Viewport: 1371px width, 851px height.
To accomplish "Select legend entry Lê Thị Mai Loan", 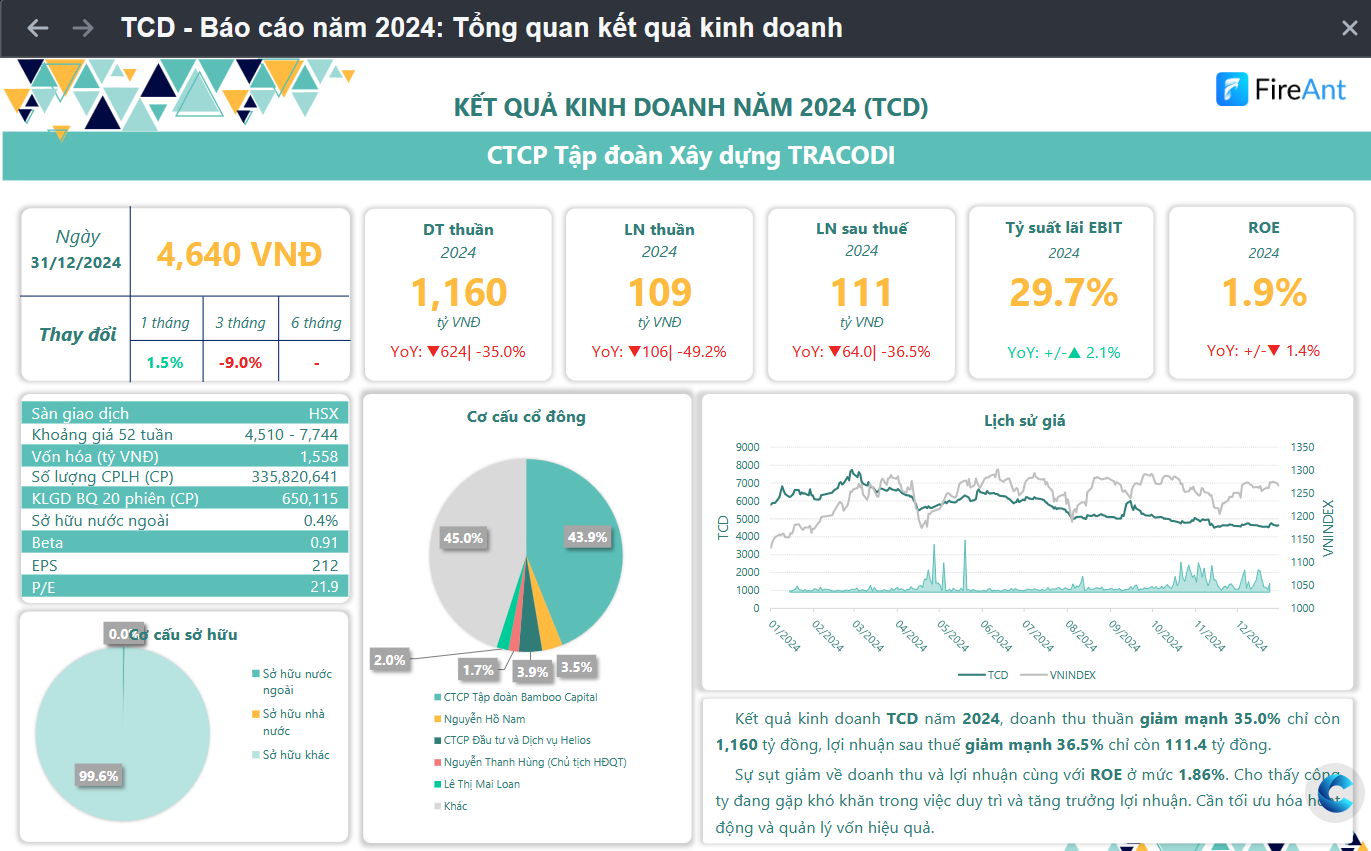I will (477, 784).
